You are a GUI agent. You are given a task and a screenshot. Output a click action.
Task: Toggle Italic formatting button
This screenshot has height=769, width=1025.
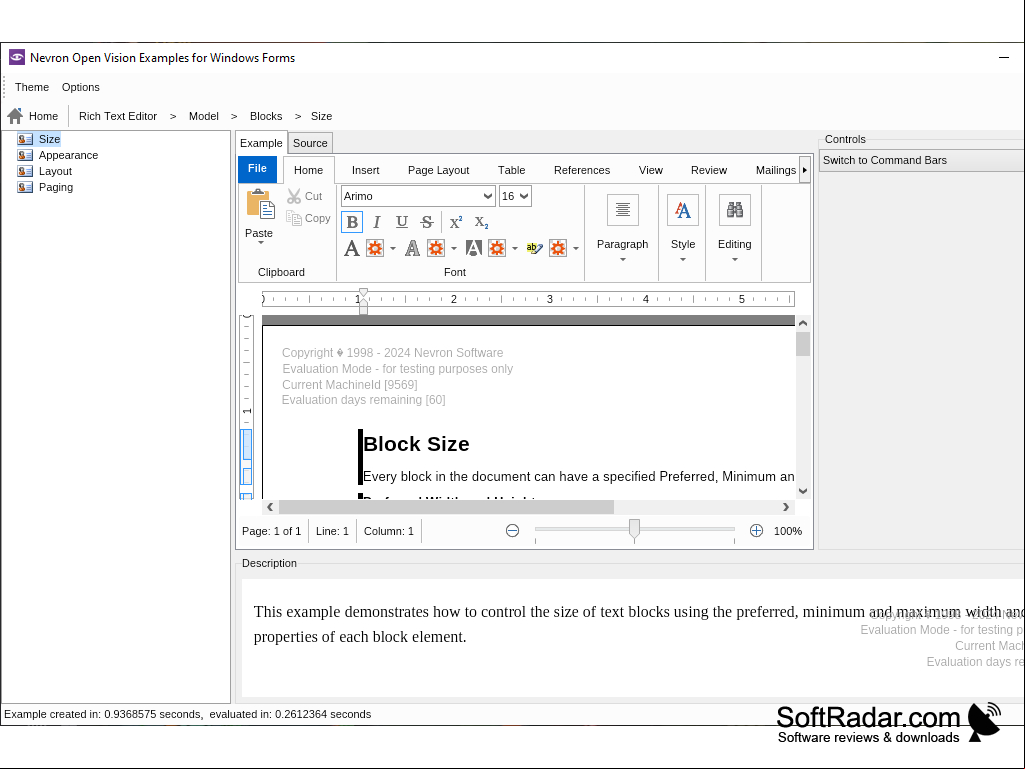377,222
